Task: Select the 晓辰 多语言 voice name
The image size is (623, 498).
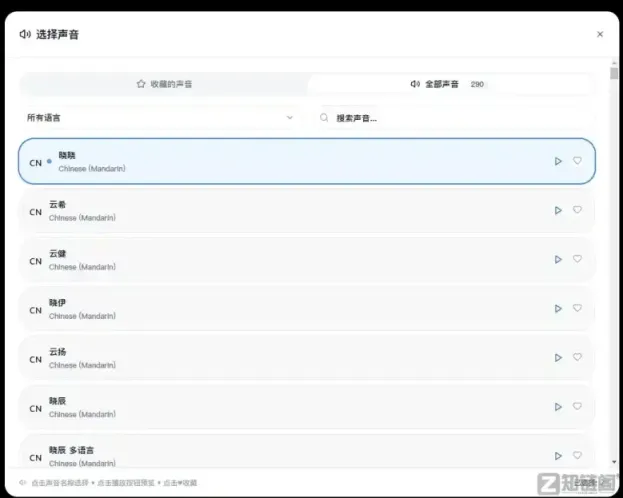Action: (x=71, y=450)
